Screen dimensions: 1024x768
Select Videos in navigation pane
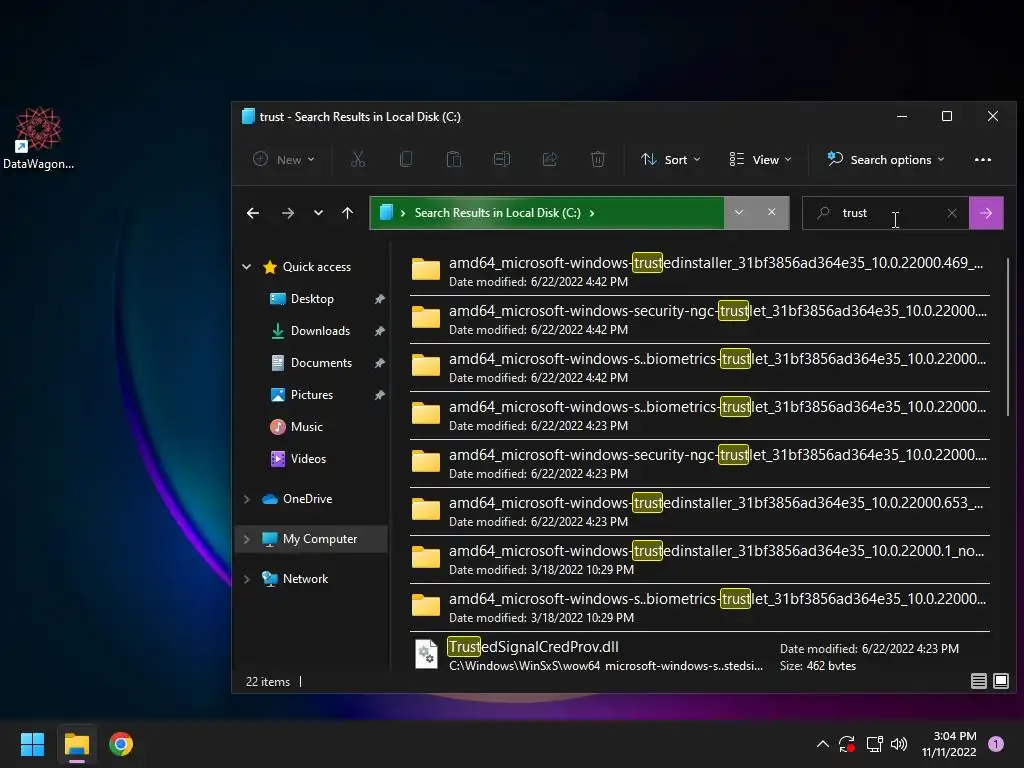[x=308, y=459]
